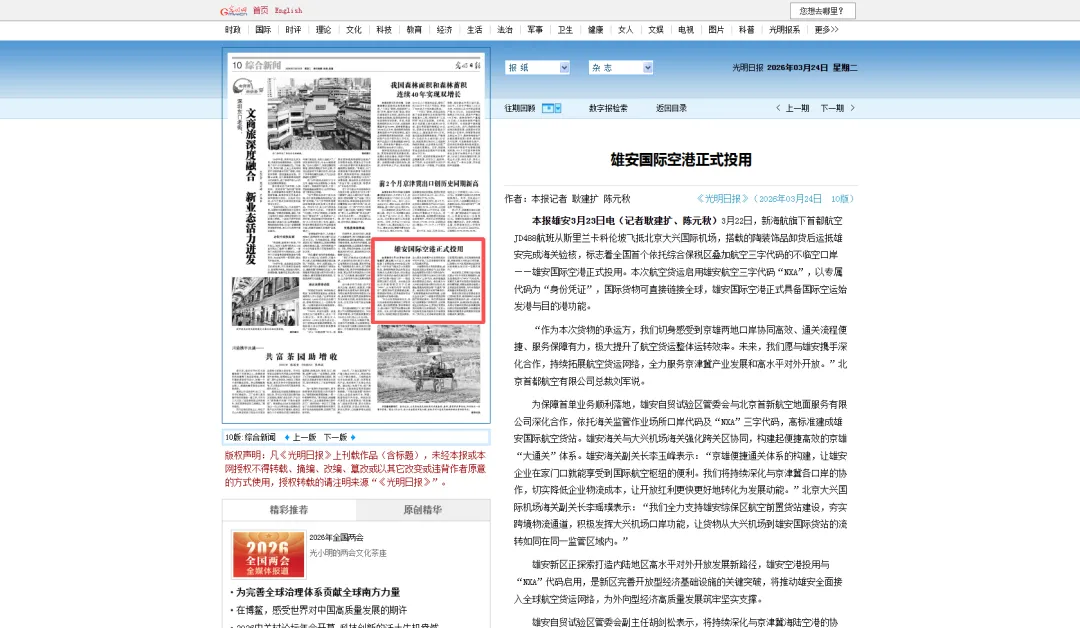
Task: Open the 2026全国两会 banner image
Action: [x=268, y=554]
